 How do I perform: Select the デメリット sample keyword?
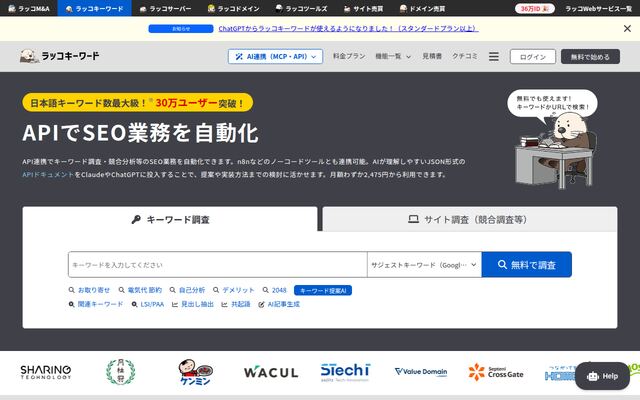coord(234,290)
